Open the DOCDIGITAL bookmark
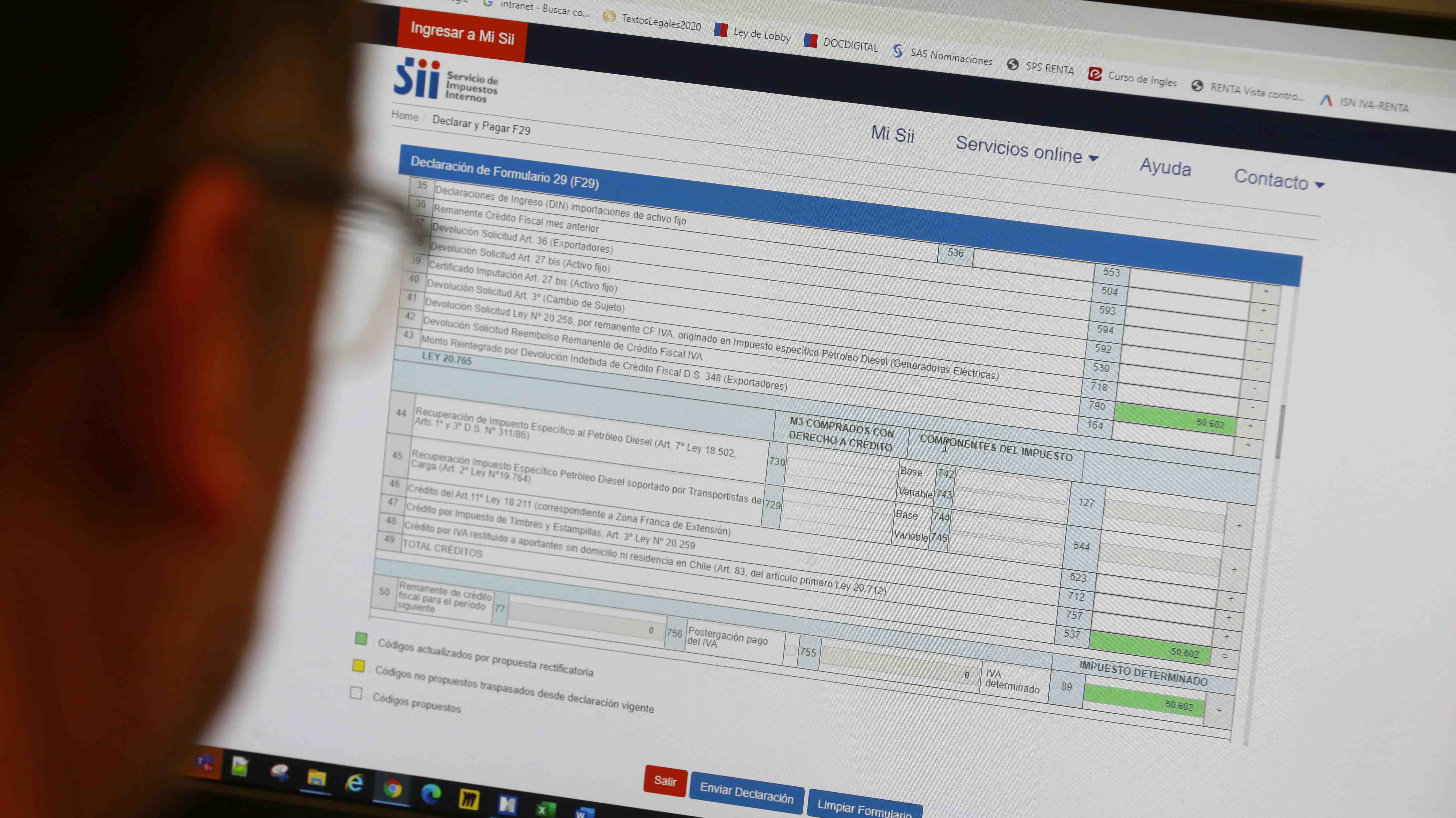 point(841,44)
